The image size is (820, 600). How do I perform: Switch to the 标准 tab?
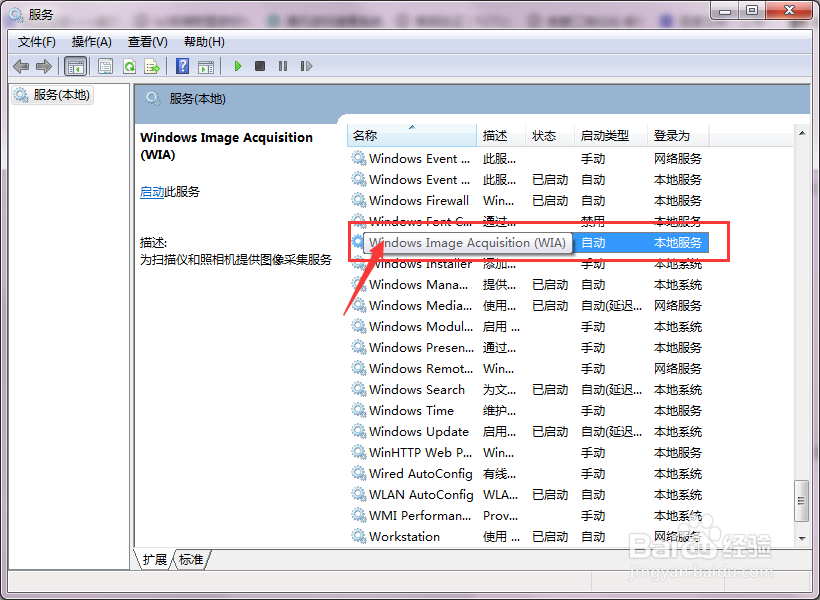(191, 560)
